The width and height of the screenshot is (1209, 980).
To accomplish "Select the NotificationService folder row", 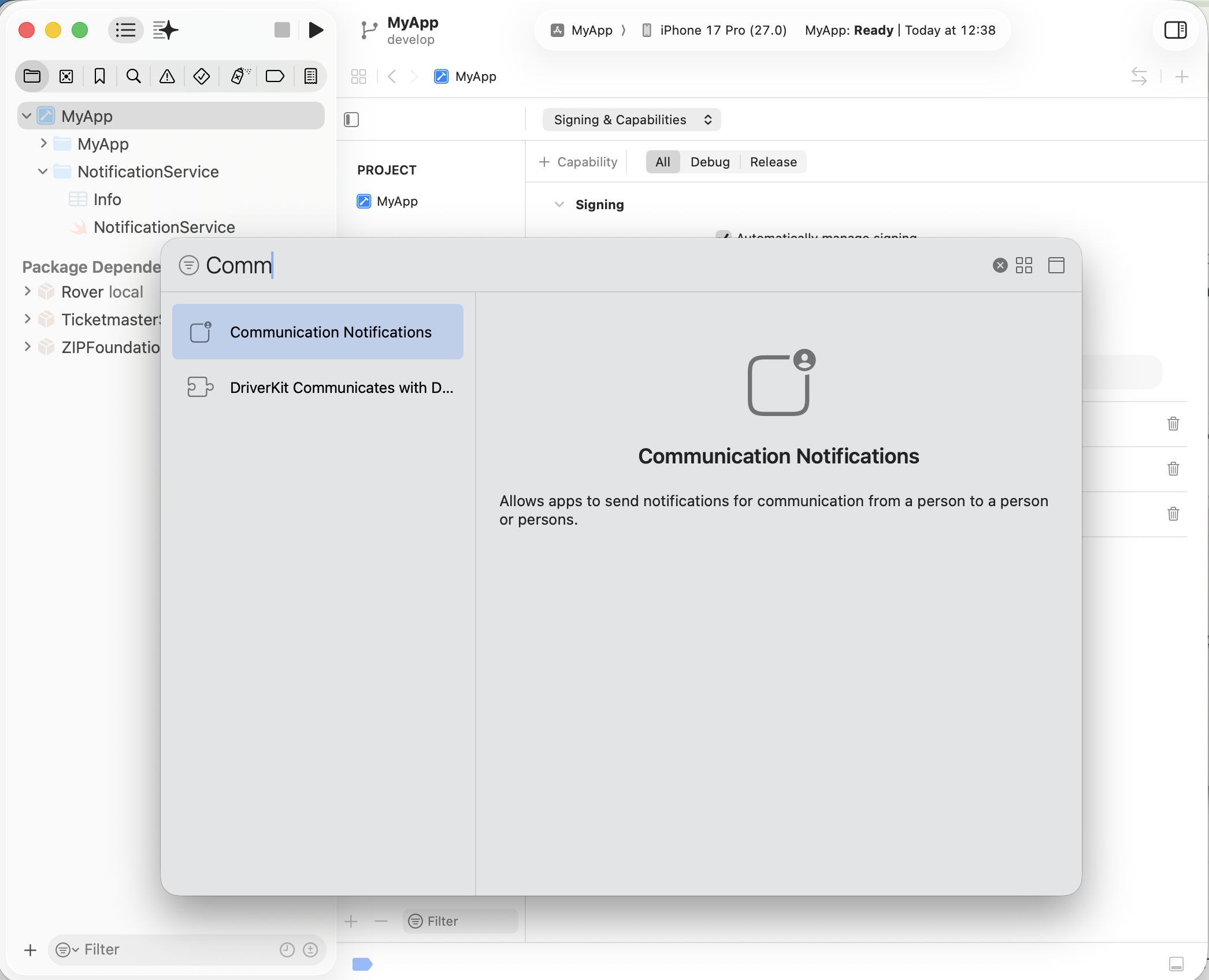I will (171, 172).
